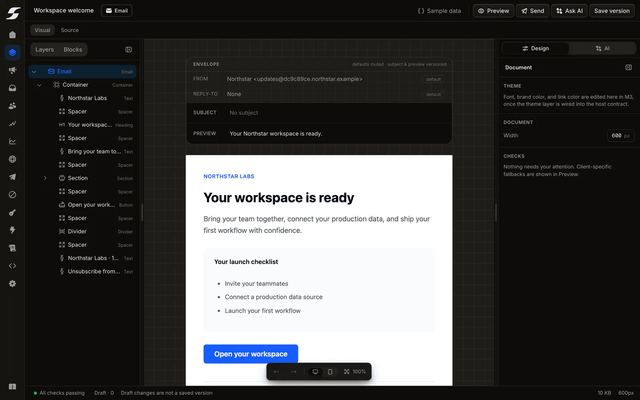Viewport: 640px width, 400px height.
Task: Collapse the layers panel with its panel icon
Action: [x=129, y=50]
